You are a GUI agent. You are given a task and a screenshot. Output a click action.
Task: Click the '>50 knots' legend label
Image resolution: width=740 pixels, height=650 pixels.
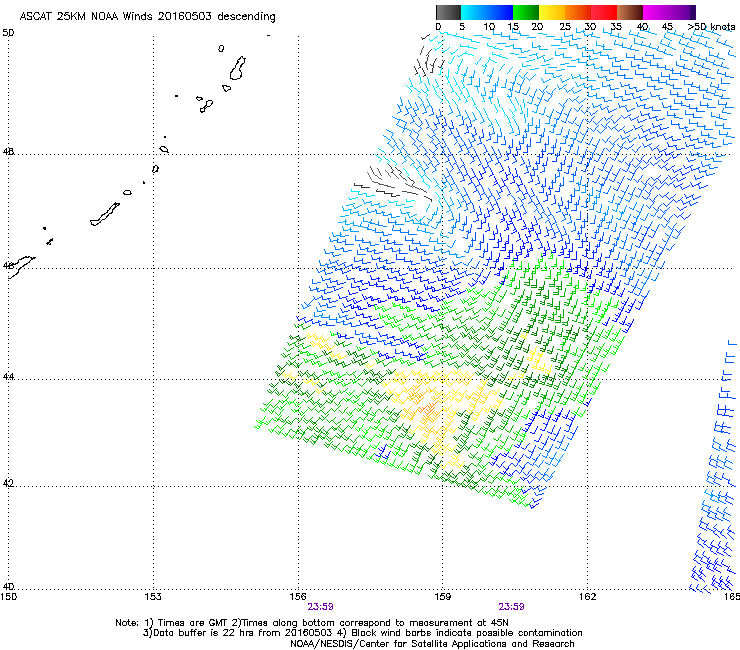[711, 27]
